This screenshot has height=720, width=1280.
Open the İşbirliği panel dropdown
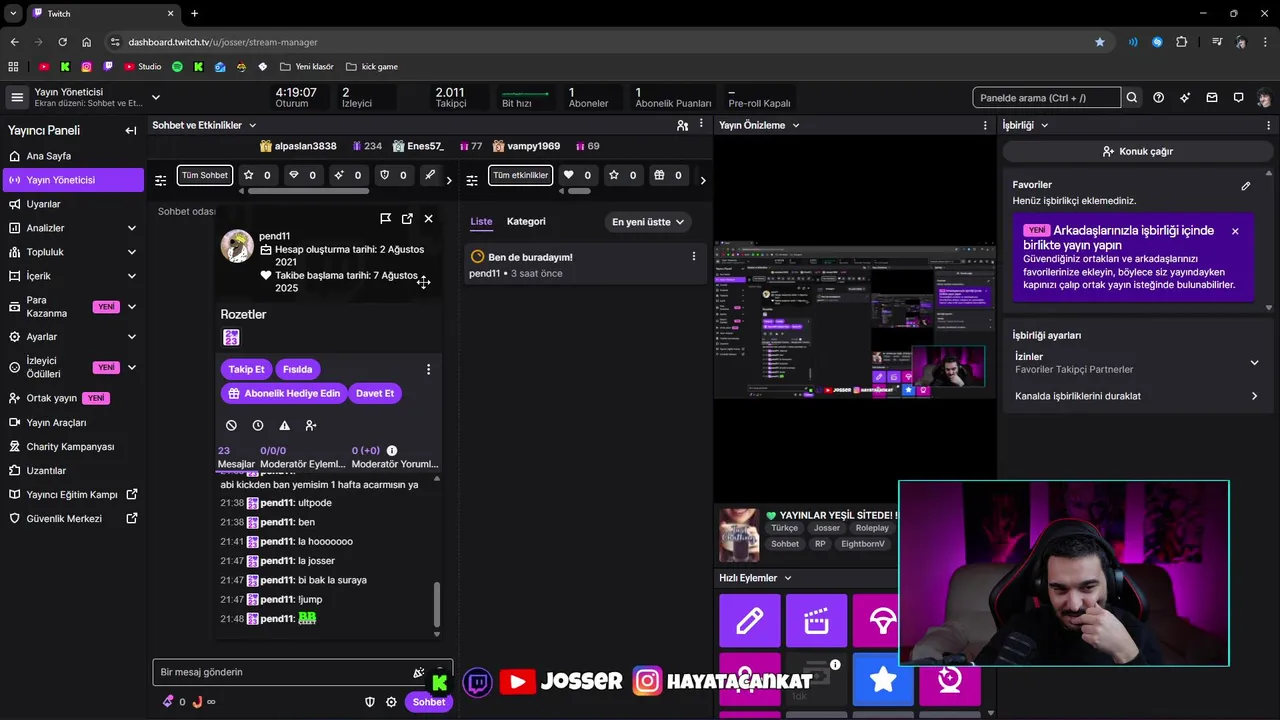click(x=1025, y=125)
